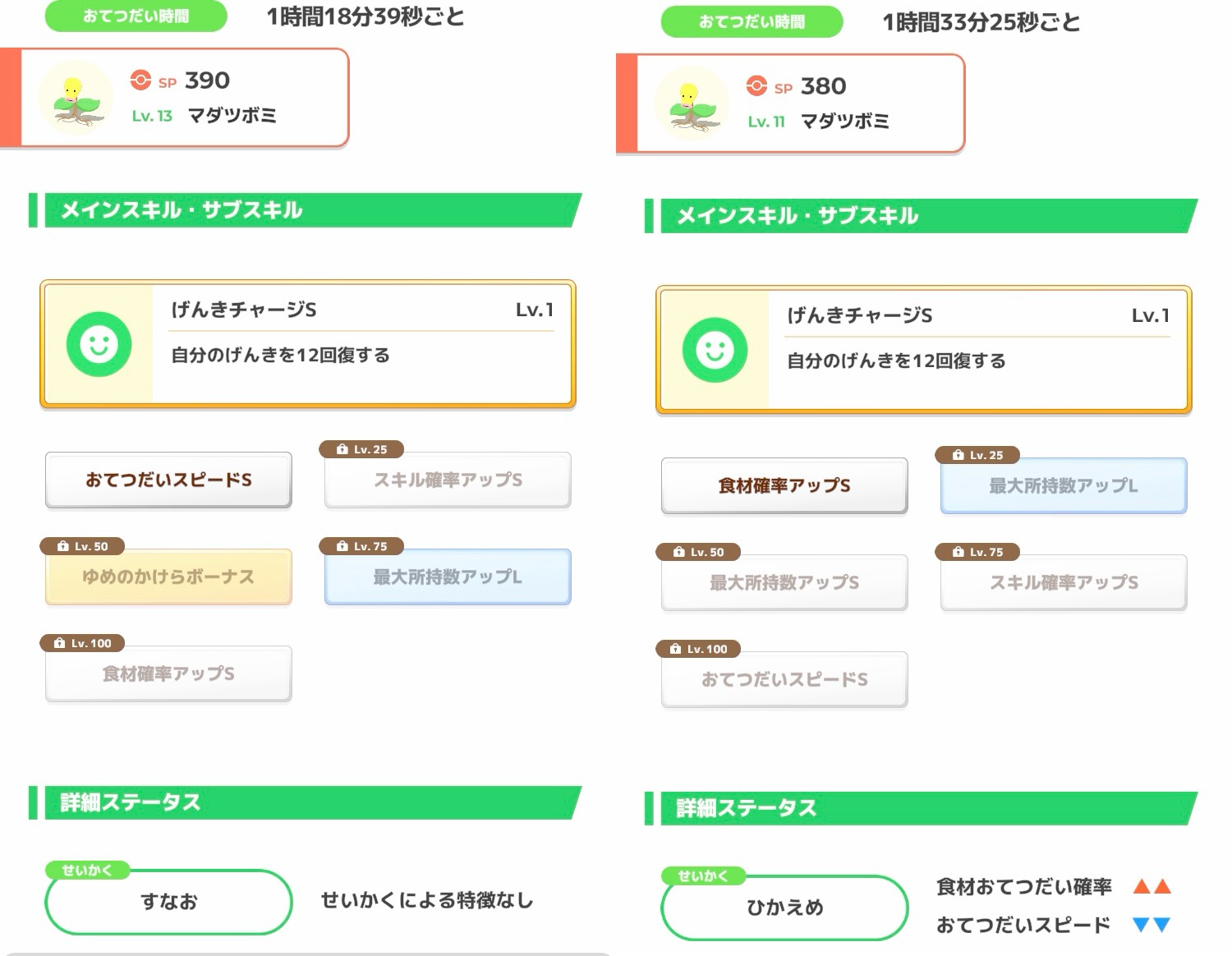Click the red up arrows beside 食材おてつだい確率
The width and height of the screenshot is (1232, 956).
[x=1152, y=886]
